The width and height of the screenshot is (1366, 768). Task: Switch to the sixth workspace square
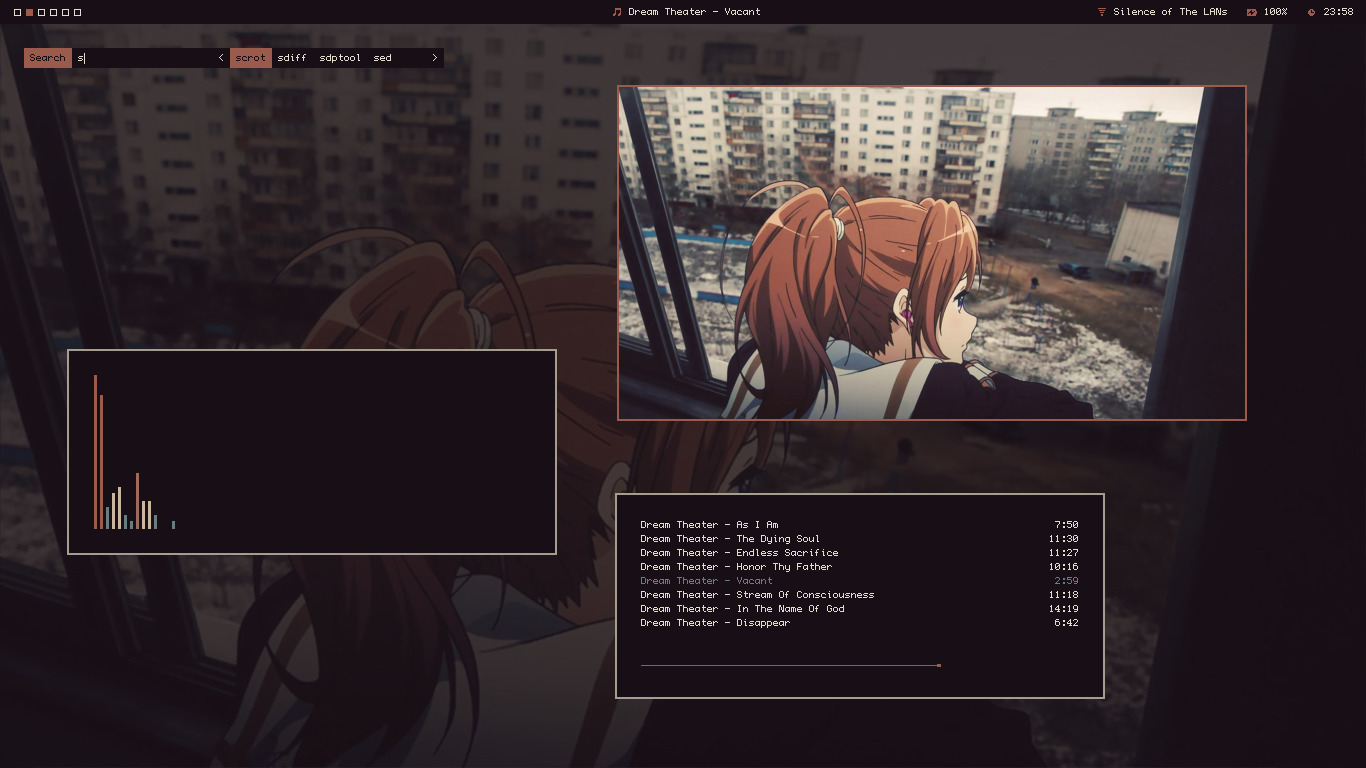tap(77, 12)
